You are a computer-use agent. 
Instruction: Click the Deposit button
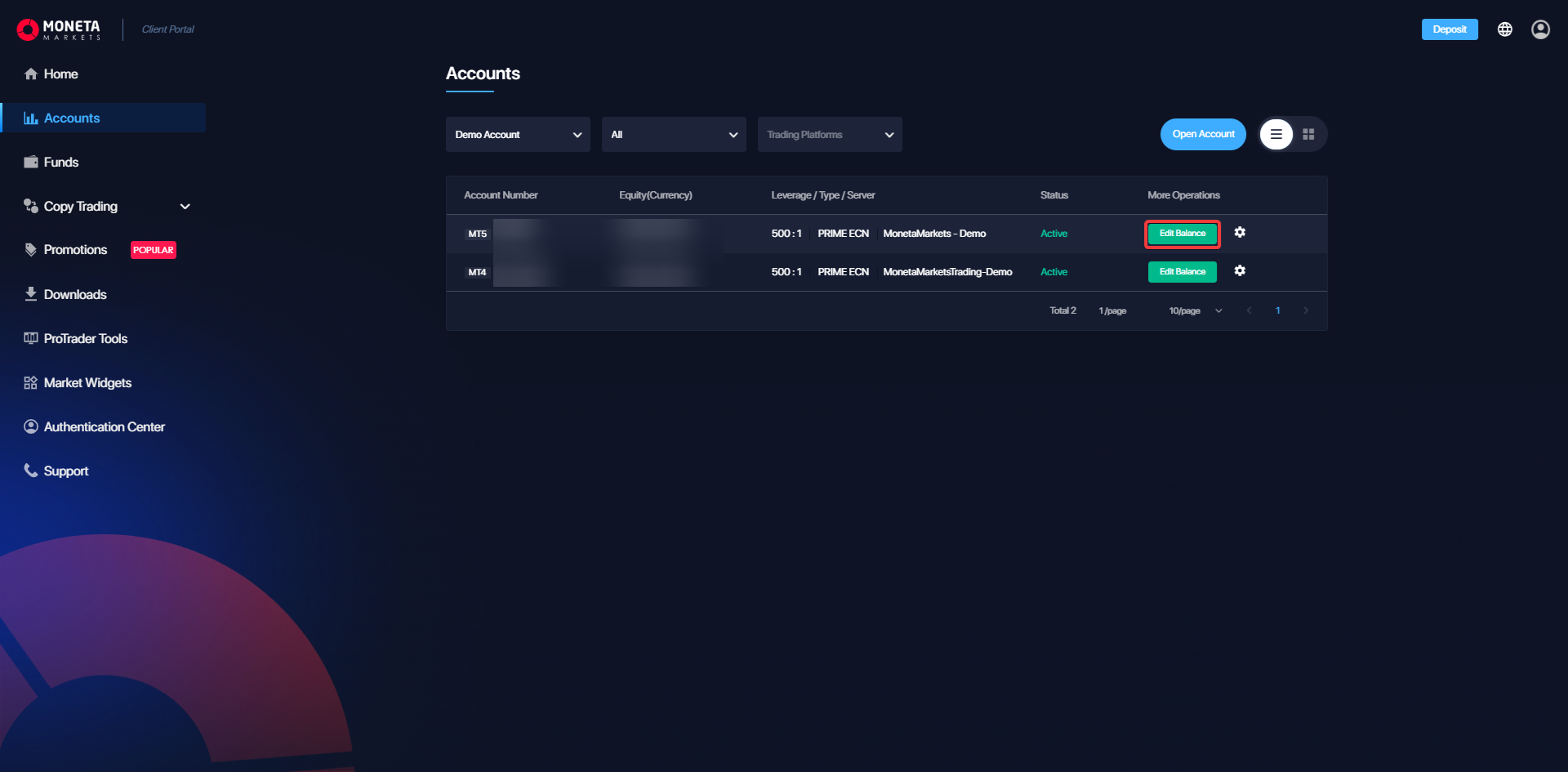pos(1450,29)
